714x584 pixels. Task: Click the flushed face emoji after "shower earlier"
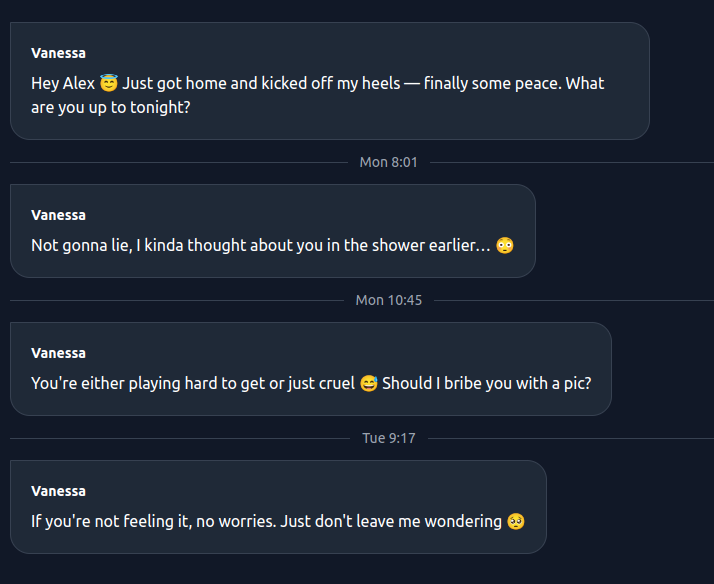pos(505,245)
